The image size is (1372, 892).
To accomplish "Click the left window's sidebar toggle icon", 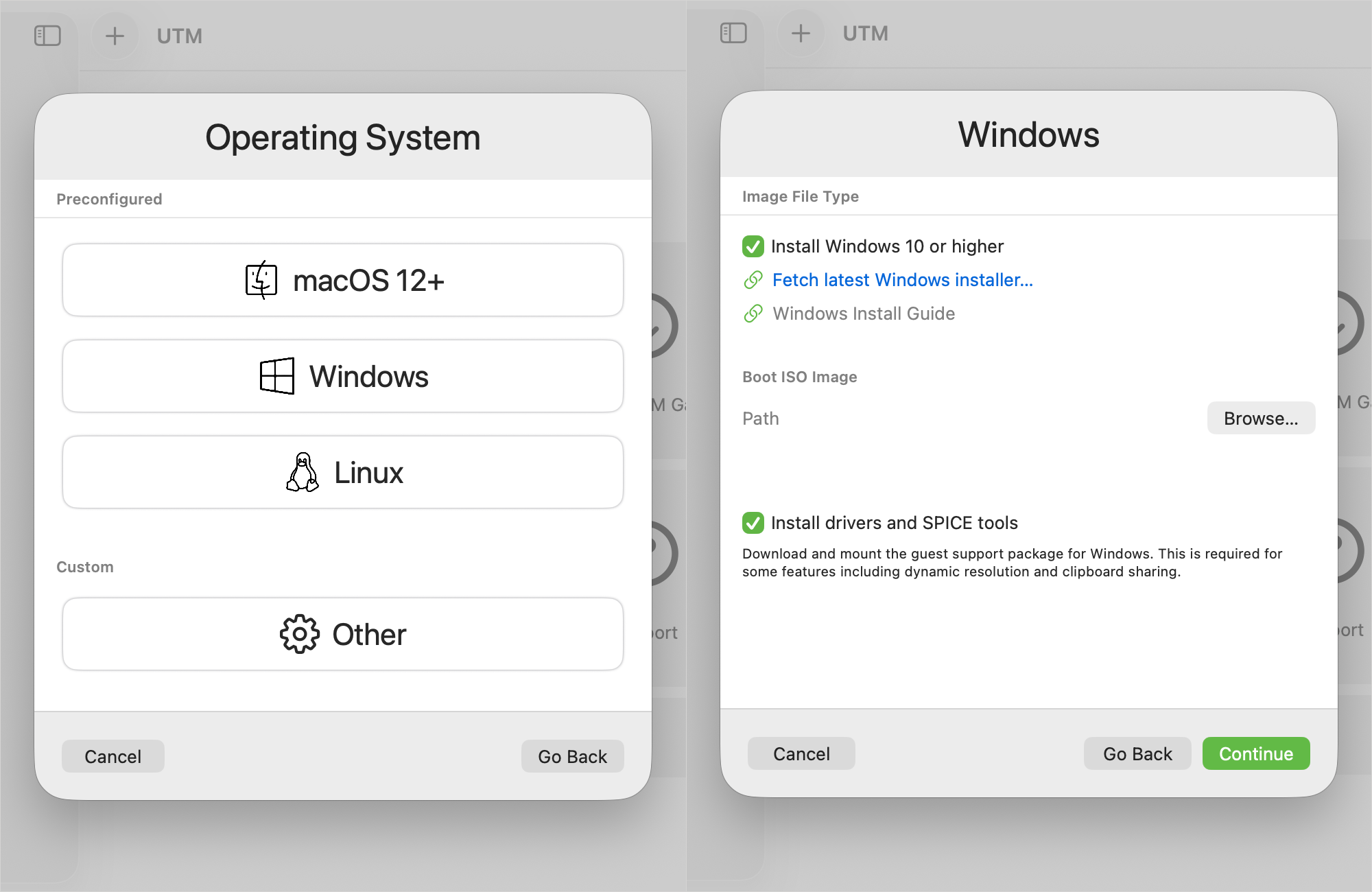I will pos(47,36).
